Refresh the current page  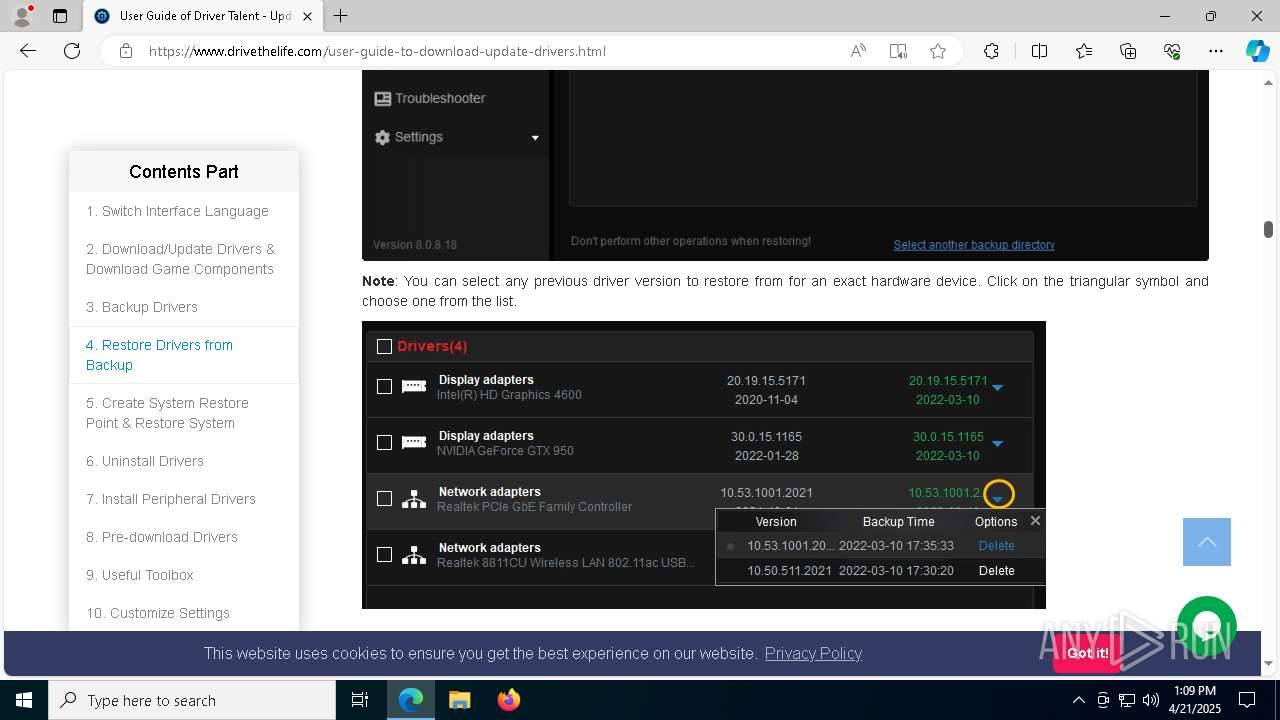pyautogui.click(x=72, y=51)
